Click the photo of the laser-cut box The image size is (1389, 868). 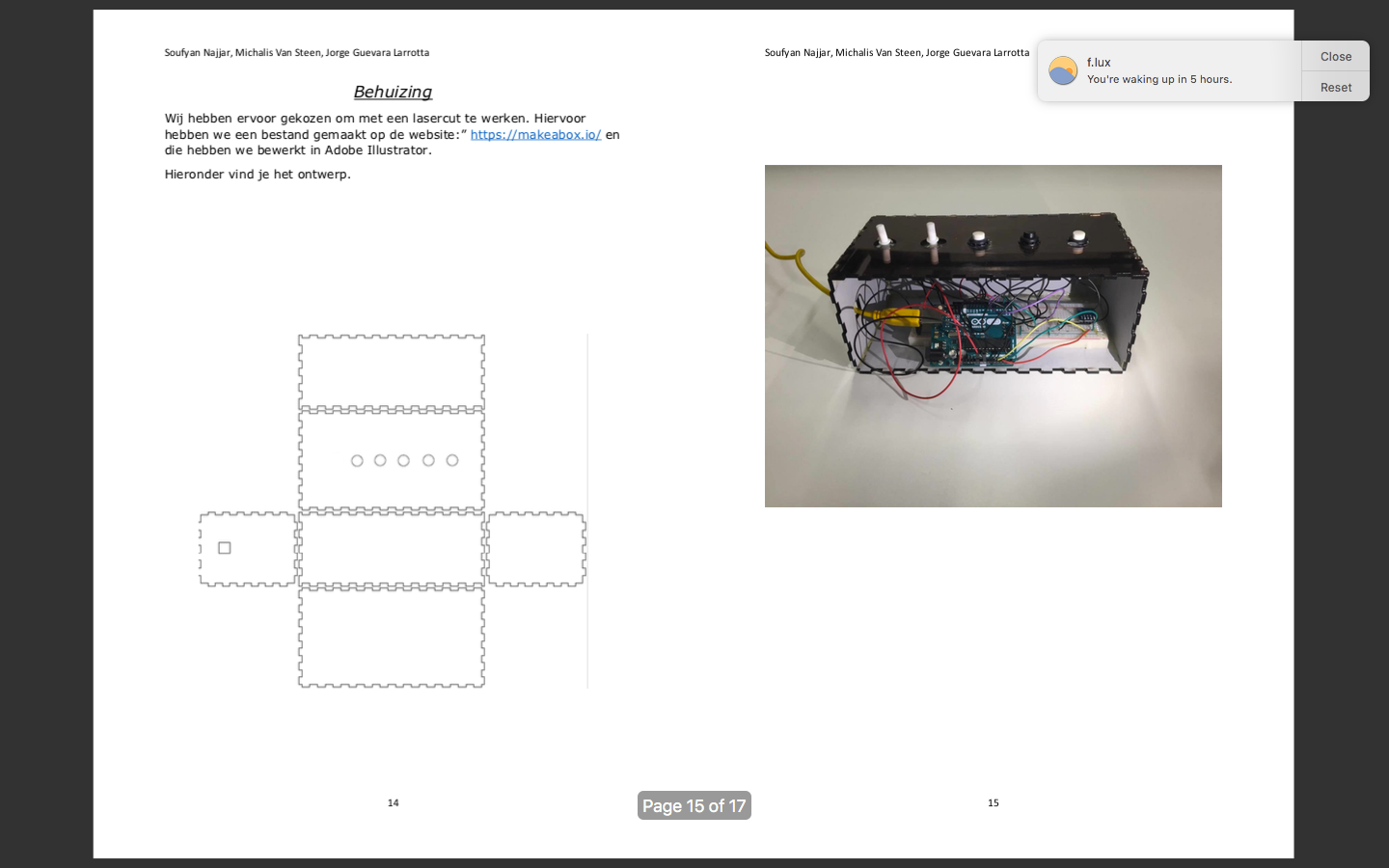[x=993, y=336]
